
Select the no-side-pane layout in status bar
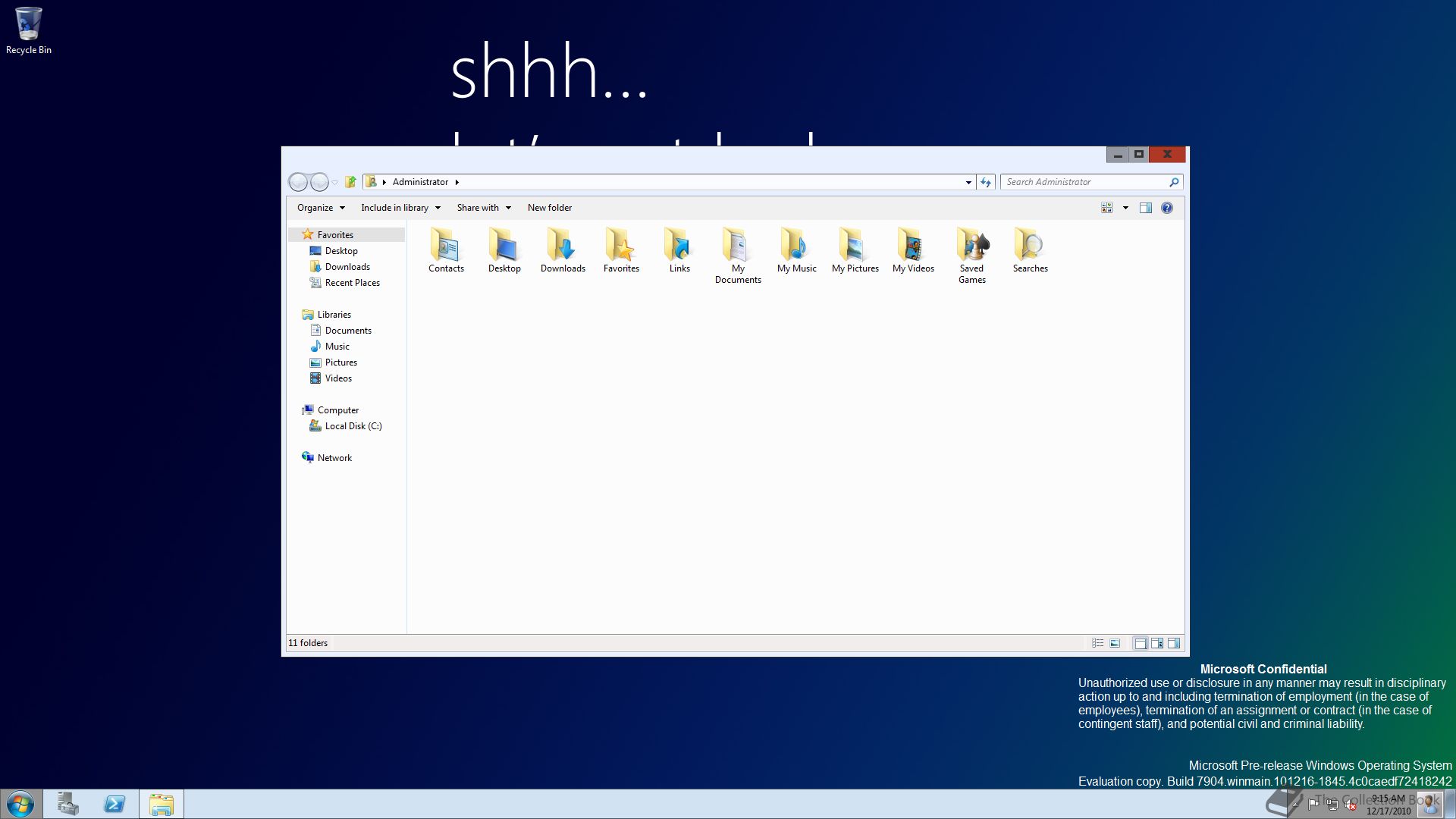tap(1141, 643)
